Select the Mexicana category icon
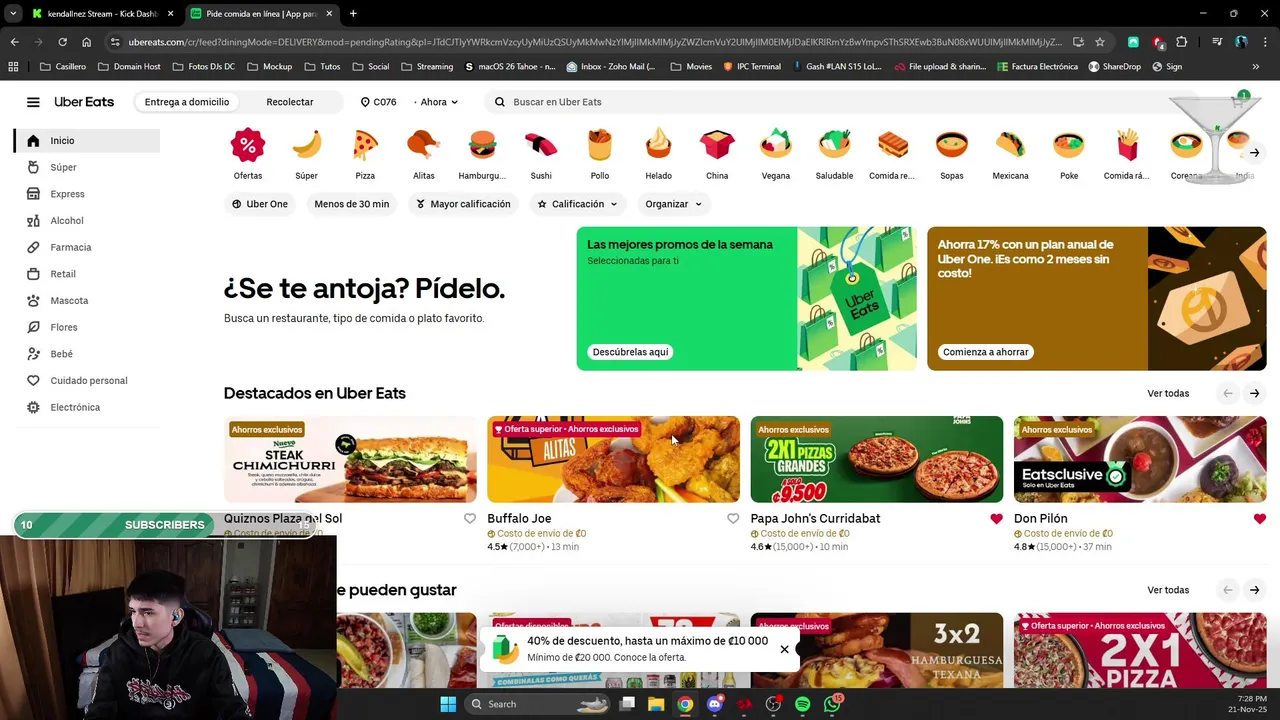Image resolution: width=1280 pixels, height=720 pixels. pos(1010,146)
